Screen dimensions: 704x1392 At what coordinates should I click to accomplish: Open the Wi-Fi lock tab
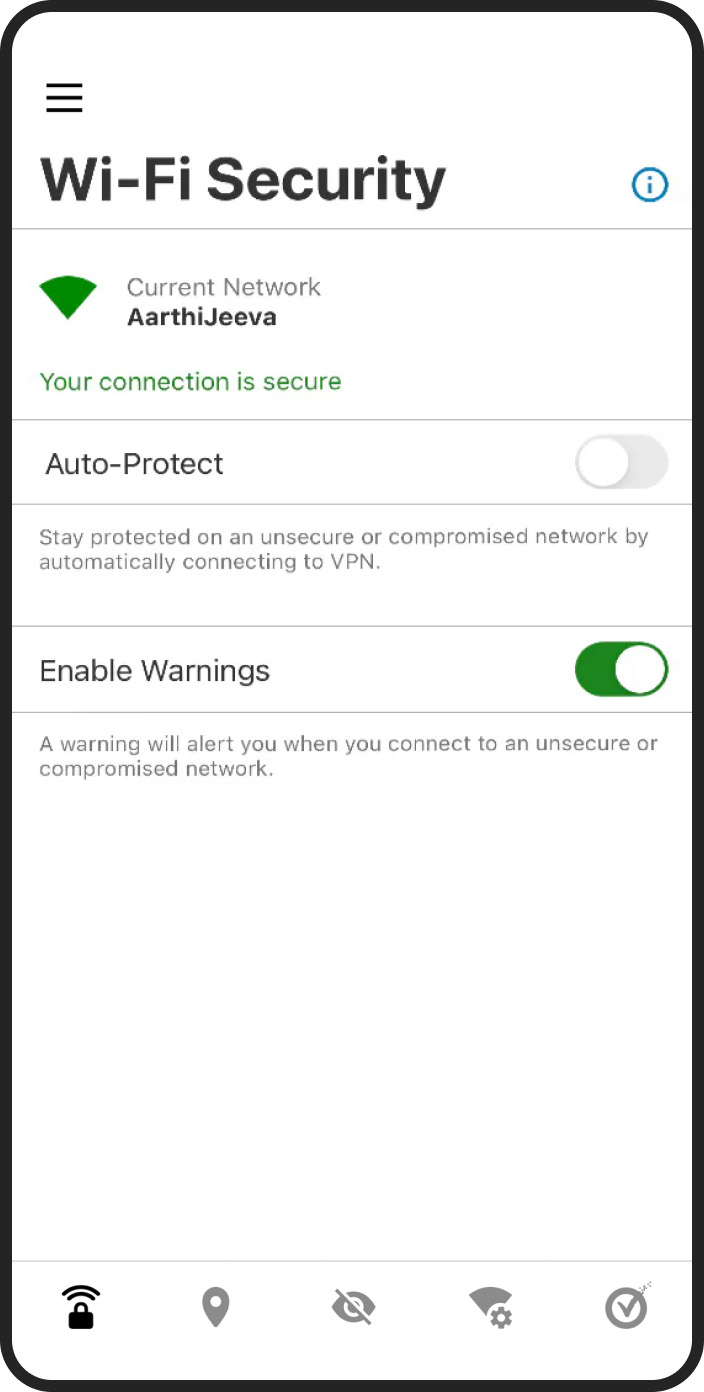point(81,1307)
